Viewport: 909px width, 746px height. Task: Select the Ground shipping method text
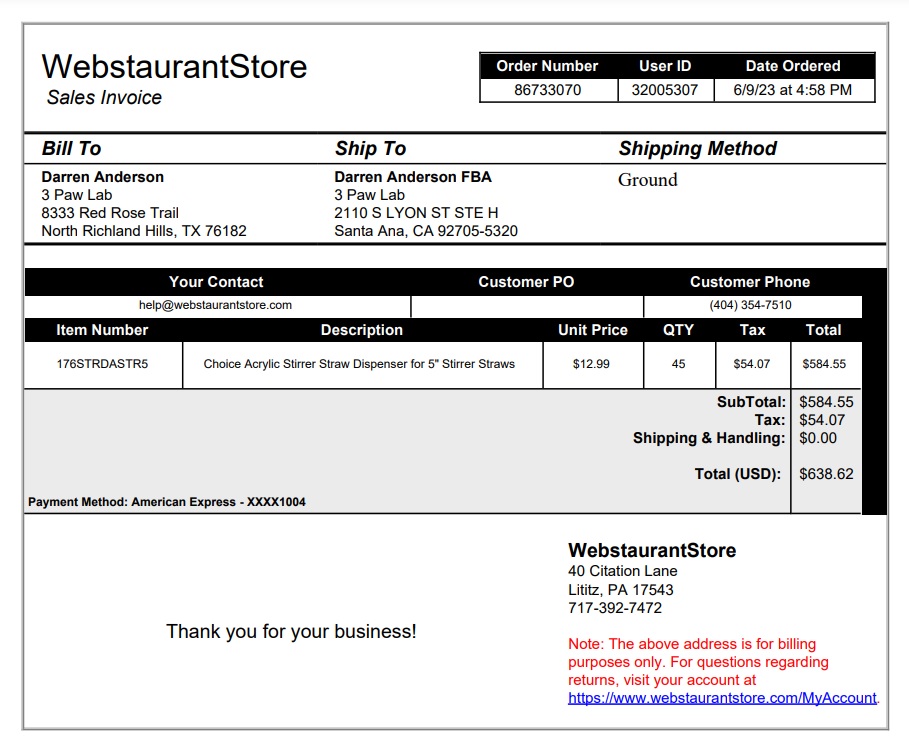point(648,180)
